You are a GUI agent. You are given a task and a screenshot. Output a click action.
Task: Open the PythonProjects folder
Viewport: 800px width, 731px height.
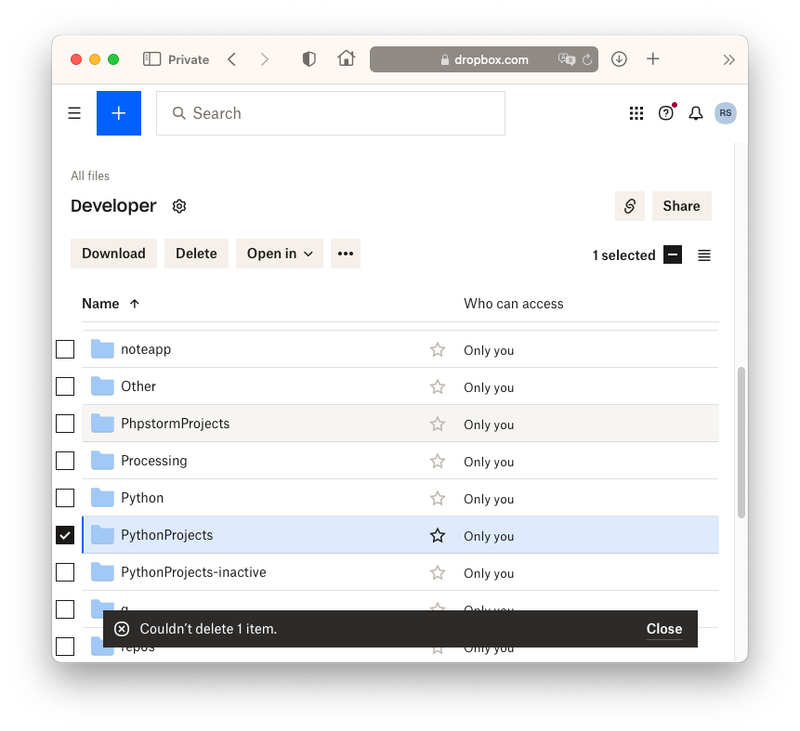167,535
